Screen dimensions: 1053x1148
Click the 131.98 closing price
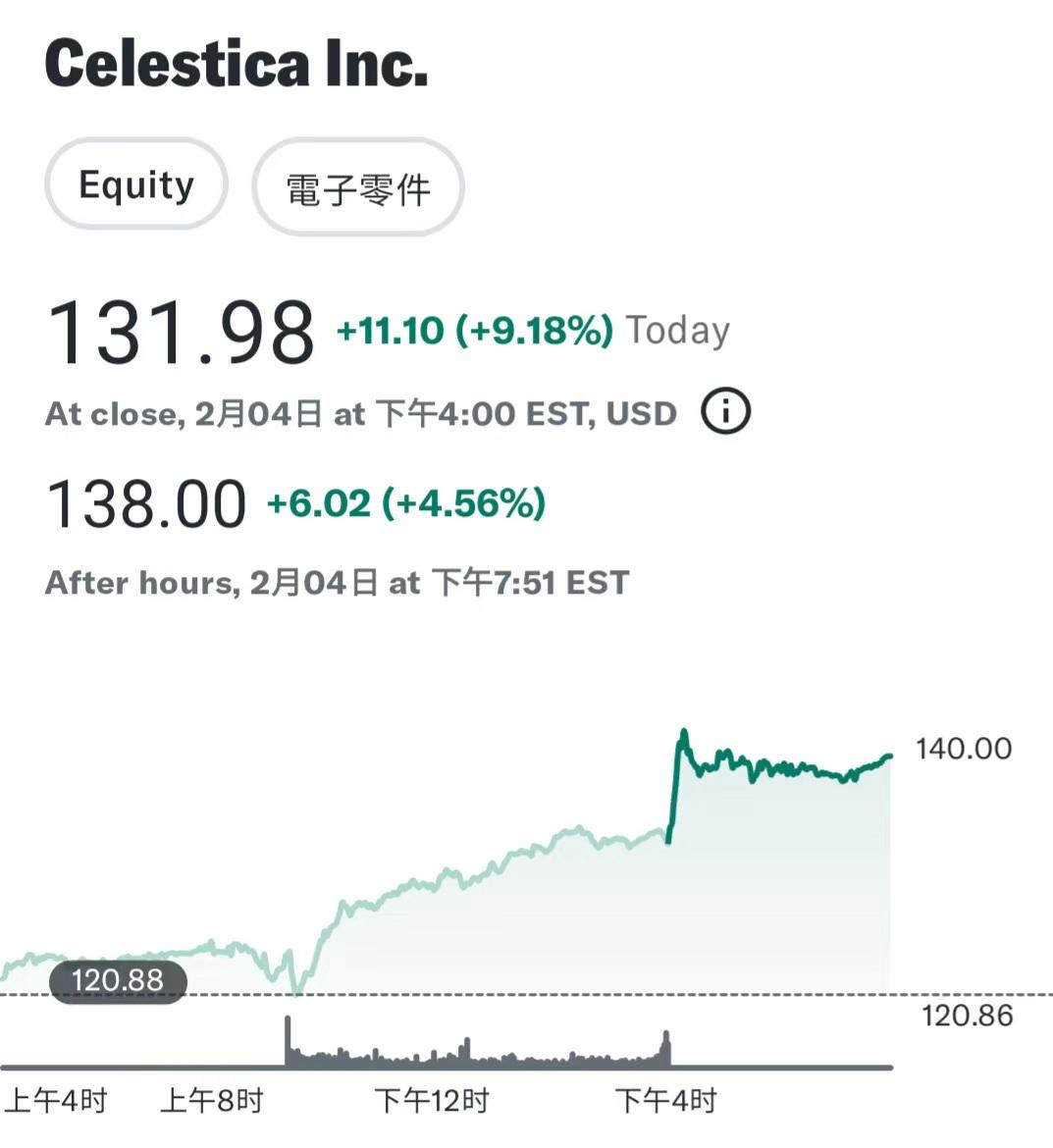point(181,333)
